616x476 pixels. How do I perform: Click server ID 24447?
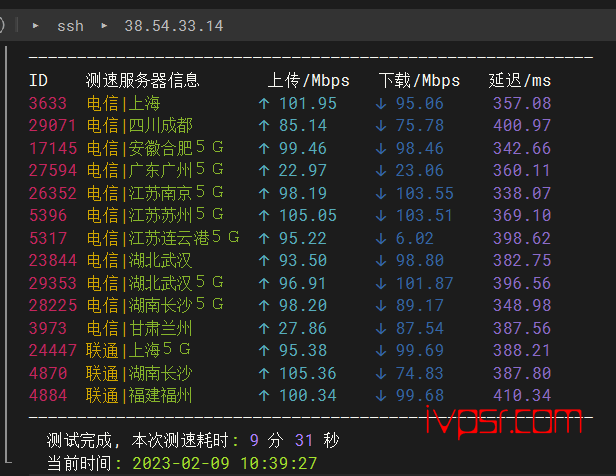(x=53, y=350)
